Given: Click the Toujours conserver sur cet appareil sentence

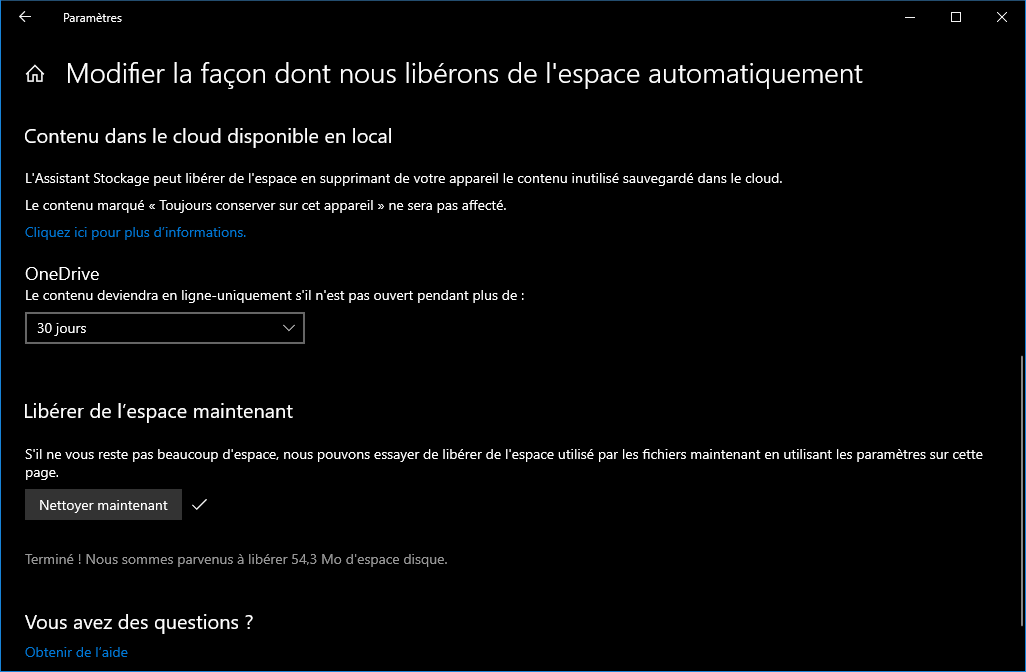Looking at the screenshot, I should (x=266, y=205).
